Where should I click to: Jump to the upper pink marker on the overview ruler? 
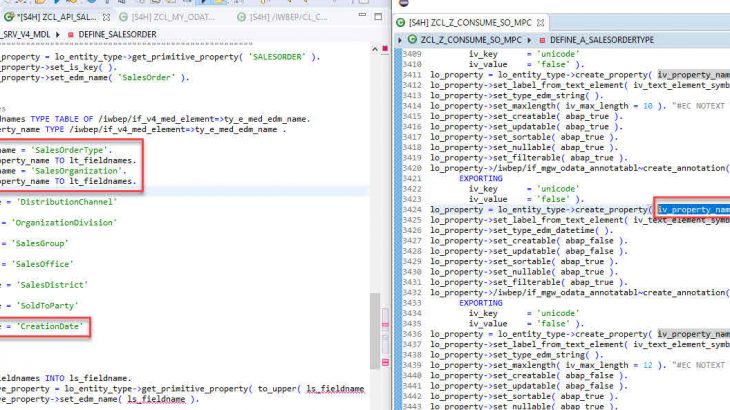point(385,325)
